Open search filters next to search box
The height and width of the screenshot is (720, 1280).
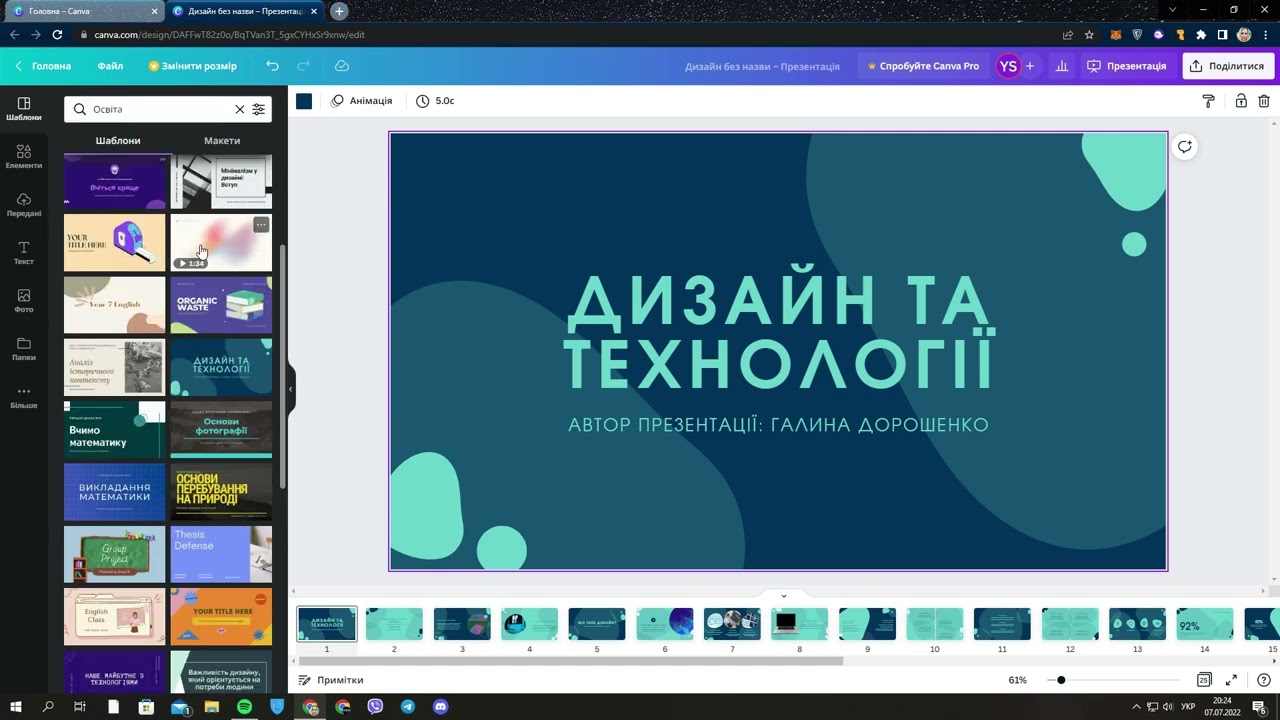pyautogui.click(x=259, y=109)
